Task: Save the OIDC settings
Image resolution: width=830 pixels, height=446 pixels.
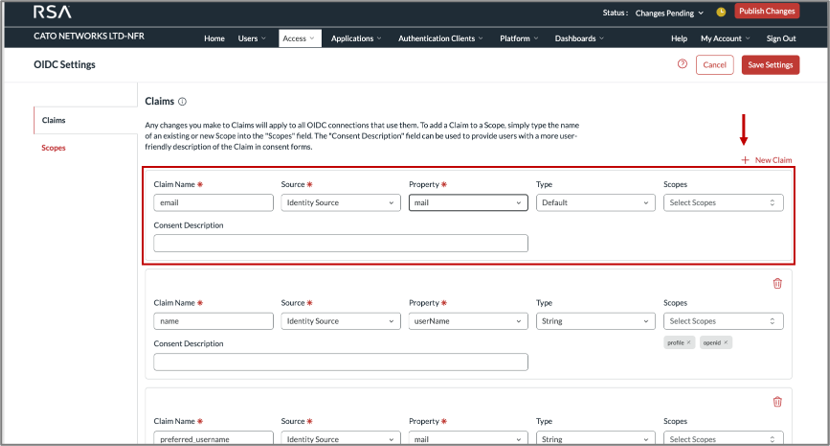Action: coord(770,65)
